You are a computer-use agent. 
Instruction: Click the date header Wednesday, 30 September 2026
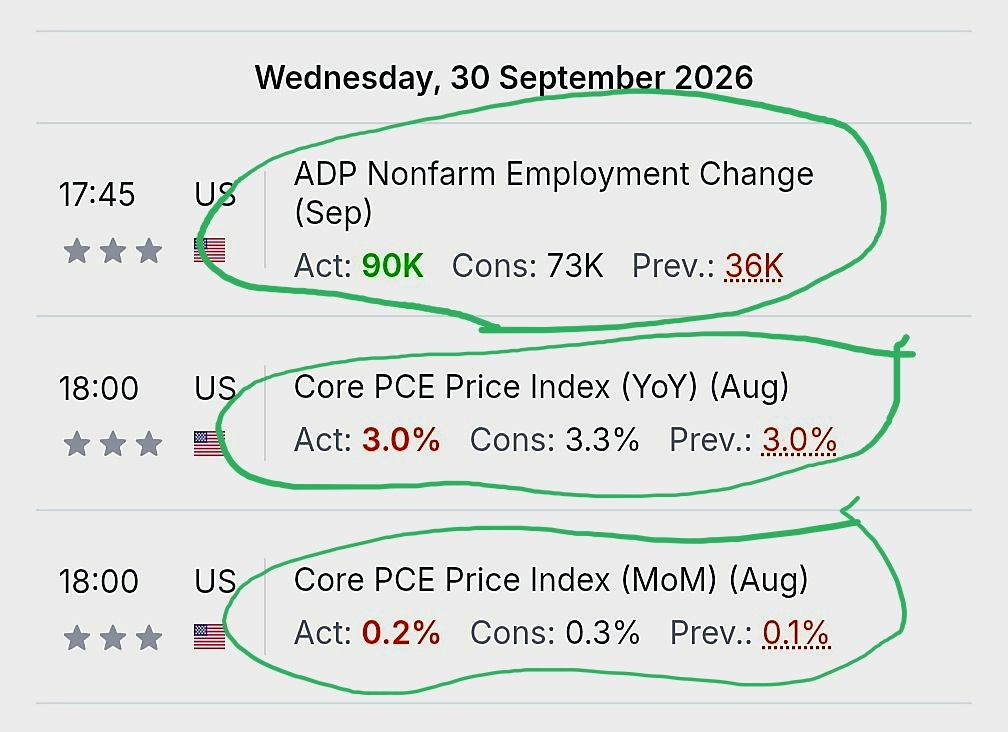[504, 77]
